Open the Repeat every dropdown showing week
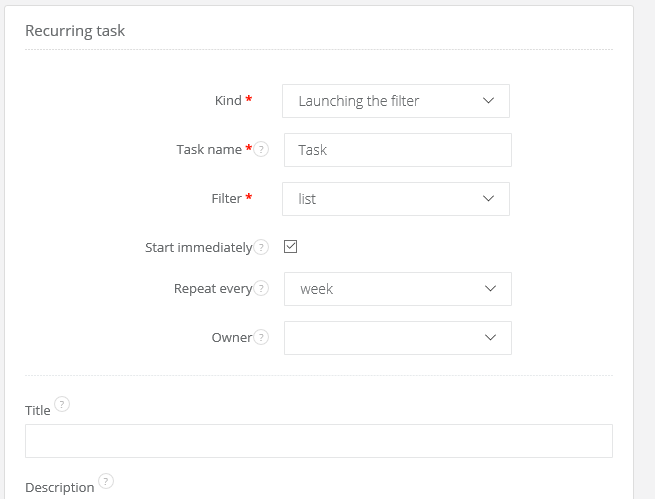 pos(397,289)
